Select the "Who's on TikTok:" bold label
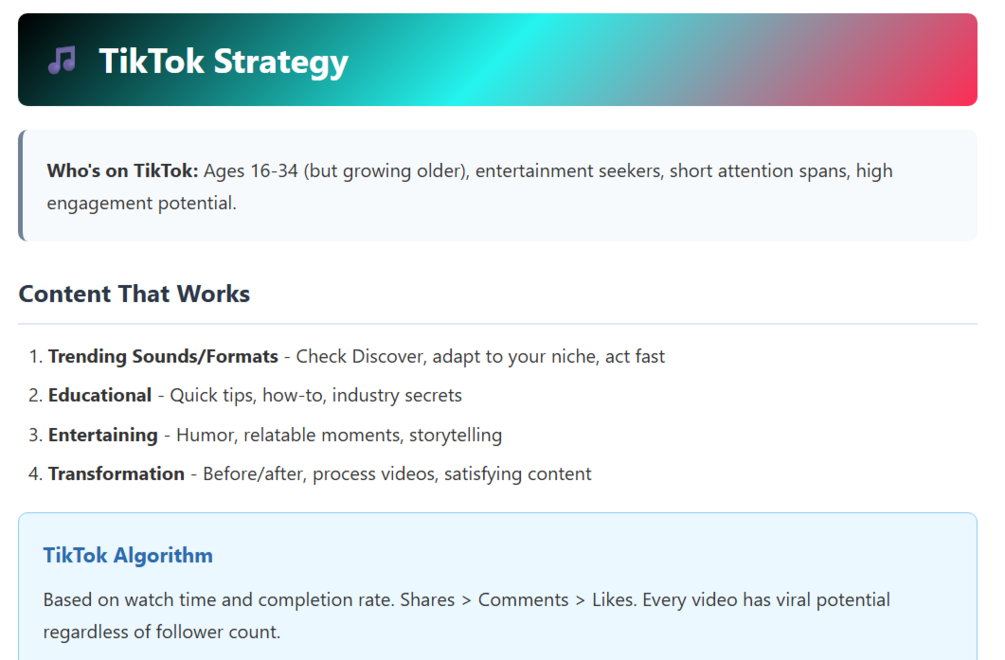 pyautogui.click(x=122, y=171)
